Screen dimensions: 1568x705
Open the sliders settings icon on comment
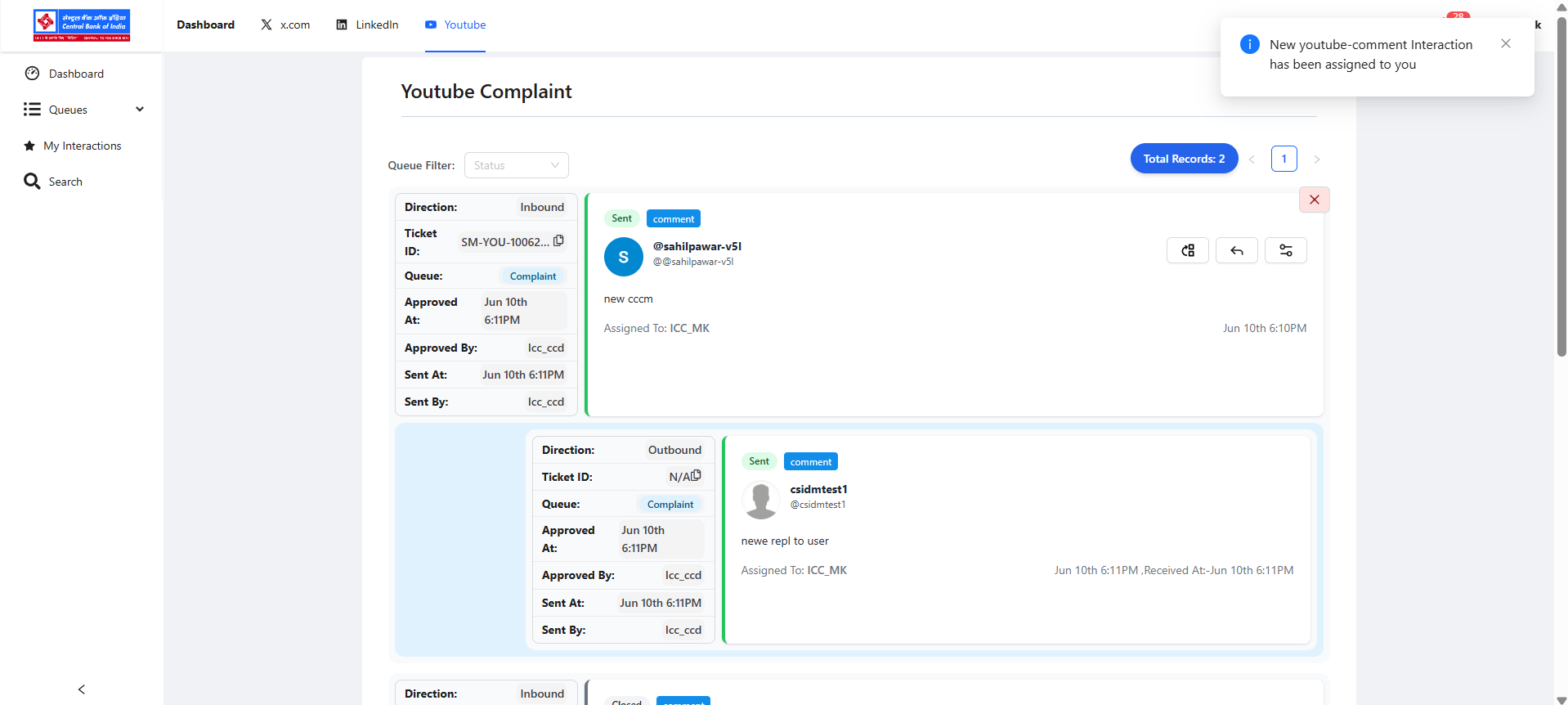coord(1285,250)
